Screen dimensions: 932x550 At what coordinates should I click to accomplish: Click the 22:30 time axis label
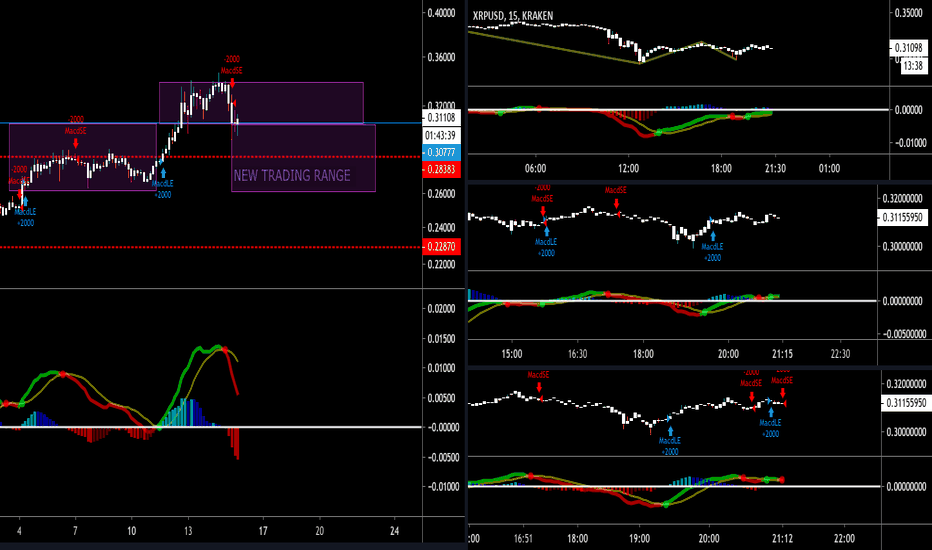coord(840,354)
